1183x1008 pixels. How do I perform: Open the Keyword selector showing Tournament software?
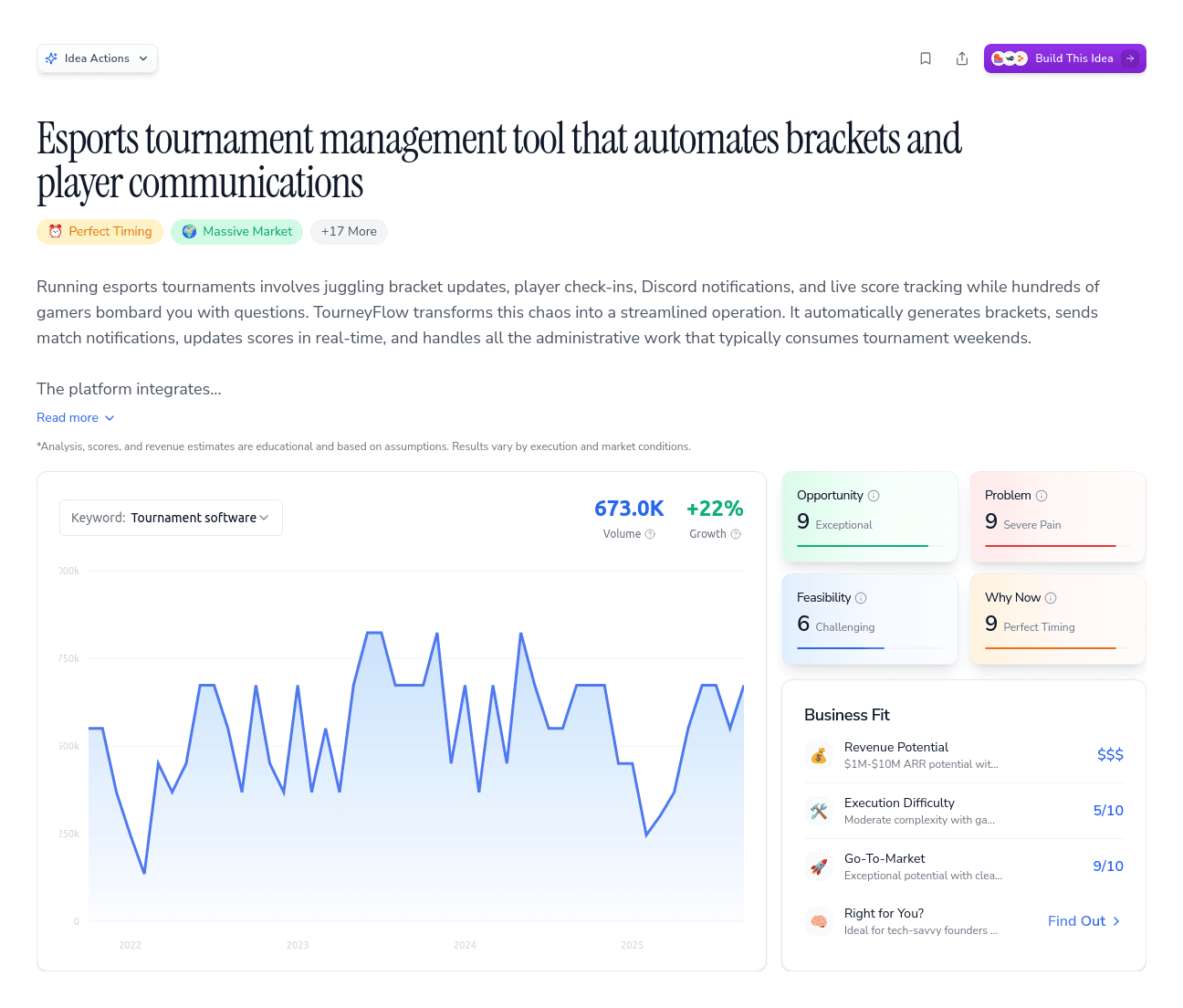point(171,518)
